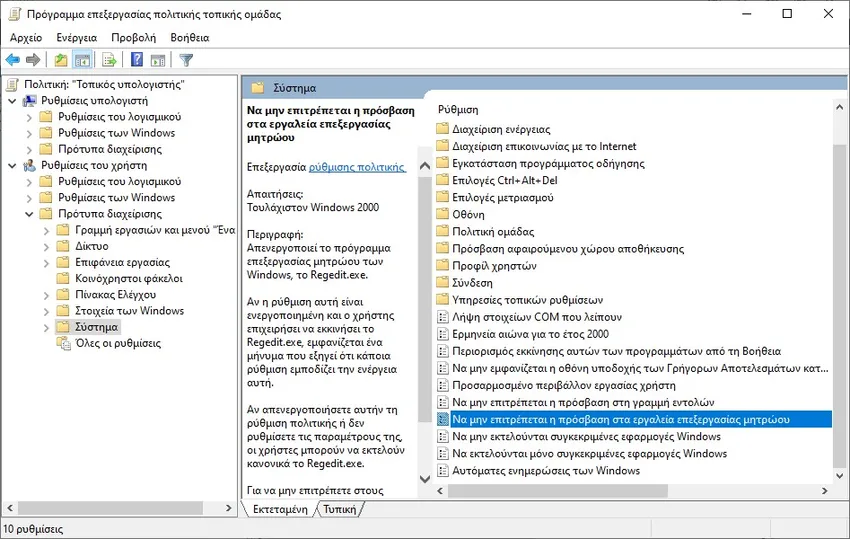Image resolution: width=850 pixels, height=539 pixels.
Task: Select Να μην εμφανίζεται η οθόνη υποδοχής setting
Action: [640, 368]
